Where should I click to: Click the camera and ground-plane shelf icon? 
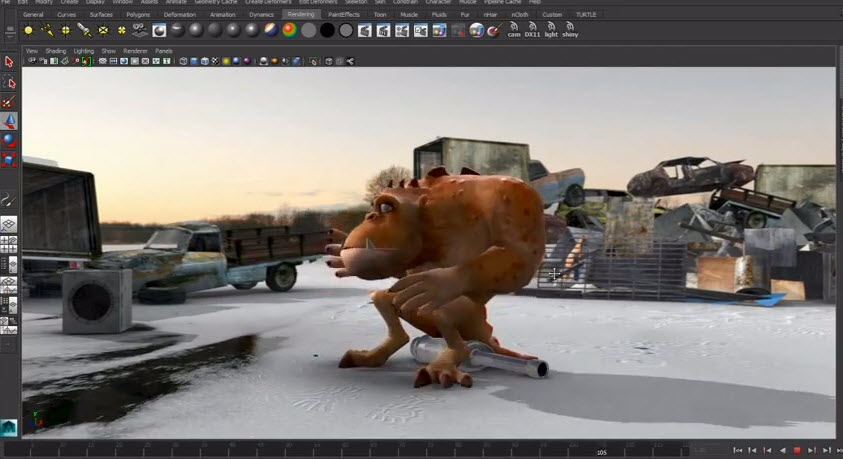click(x=140, y=31)
